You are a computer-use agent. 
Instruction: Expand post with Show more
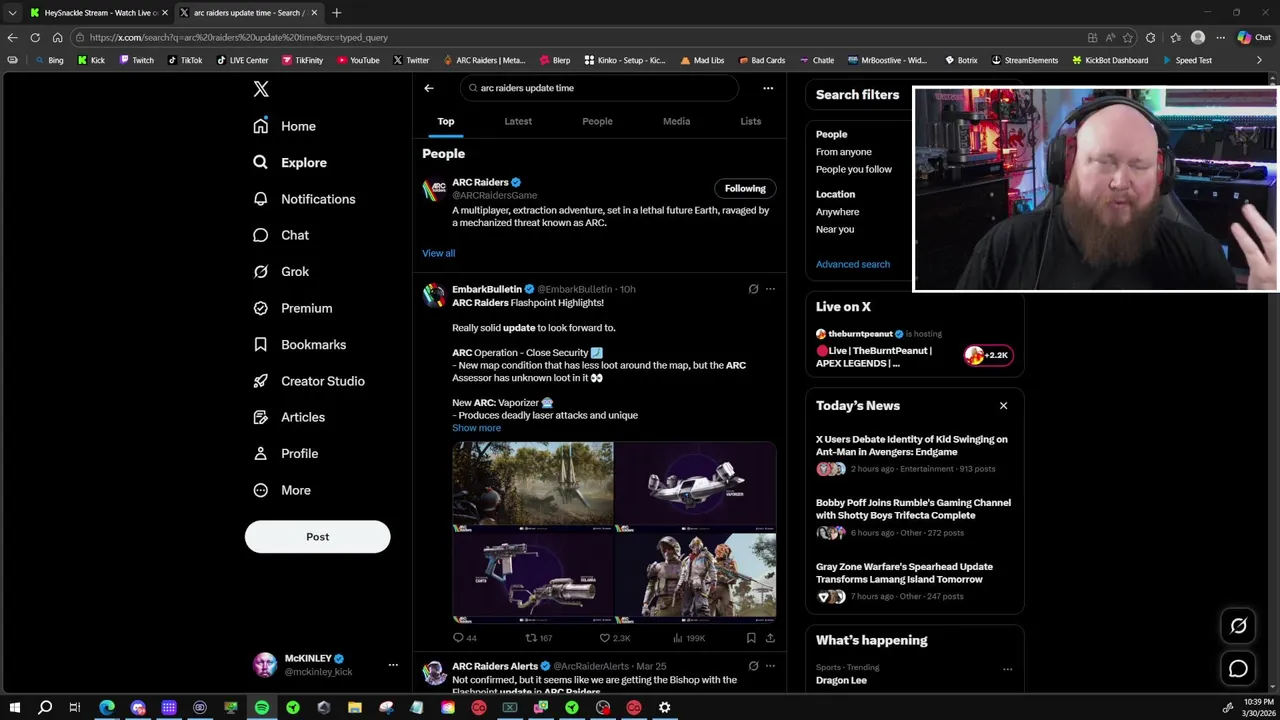click(476, 428)
